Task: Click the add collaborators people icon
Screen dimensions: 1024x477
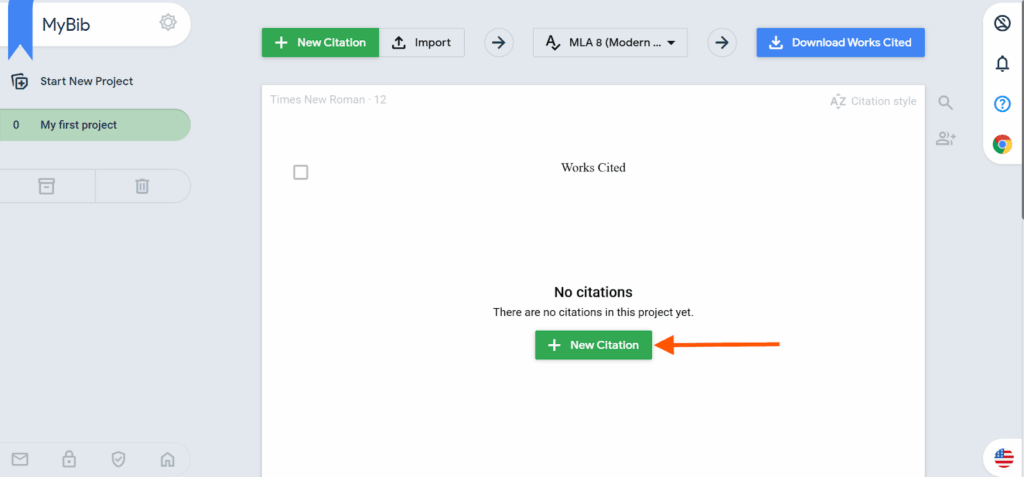Action: [946, 139]
